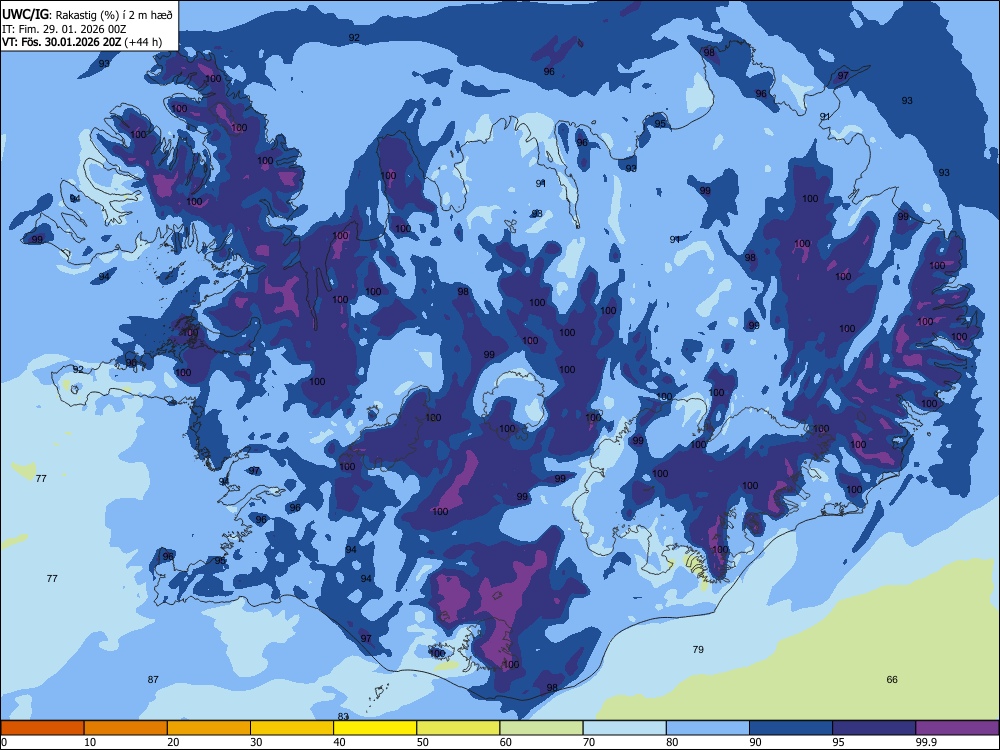Choose the purple above-99.9 legend swatch
The width and height of the screenshot is (1000, 750).
tap(957, 728)
